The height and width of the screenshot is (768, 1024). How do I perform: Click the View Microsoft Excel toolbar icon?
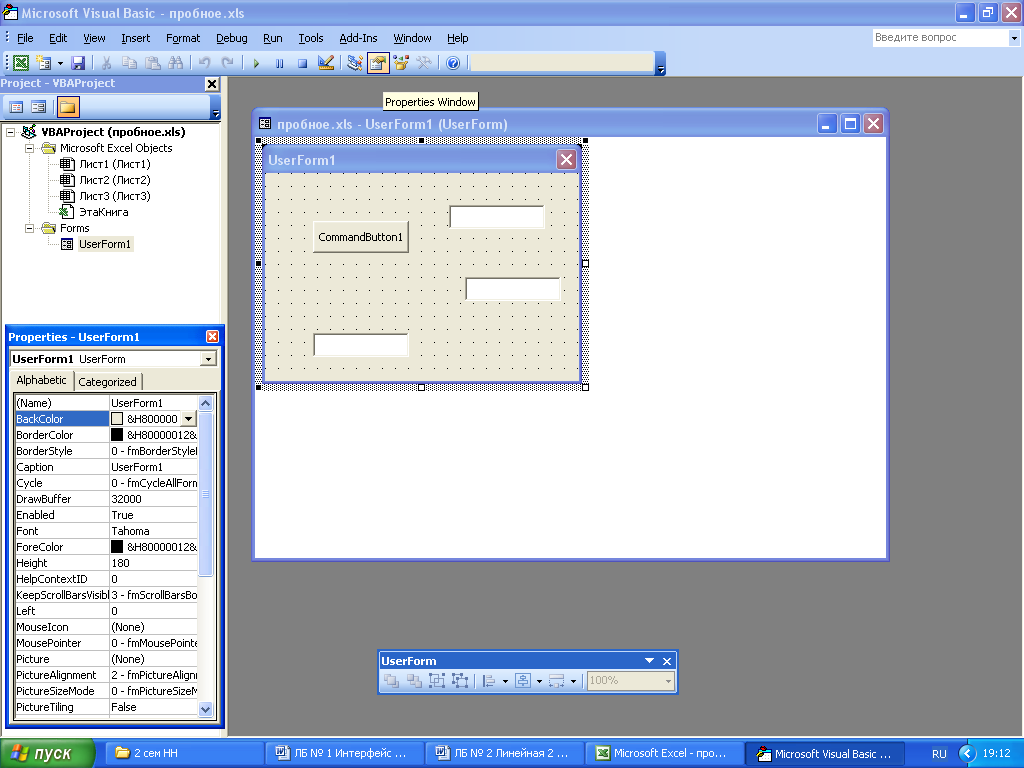click(x=21, y=63)
